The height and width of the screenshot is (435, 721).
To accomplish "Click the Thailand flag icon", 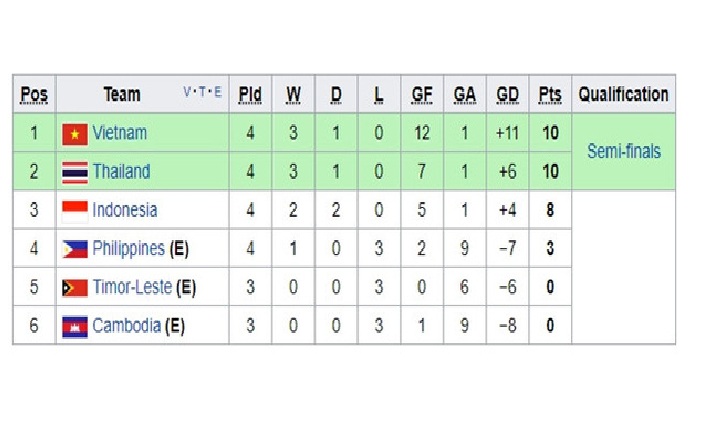I will [x=75, y=172].
